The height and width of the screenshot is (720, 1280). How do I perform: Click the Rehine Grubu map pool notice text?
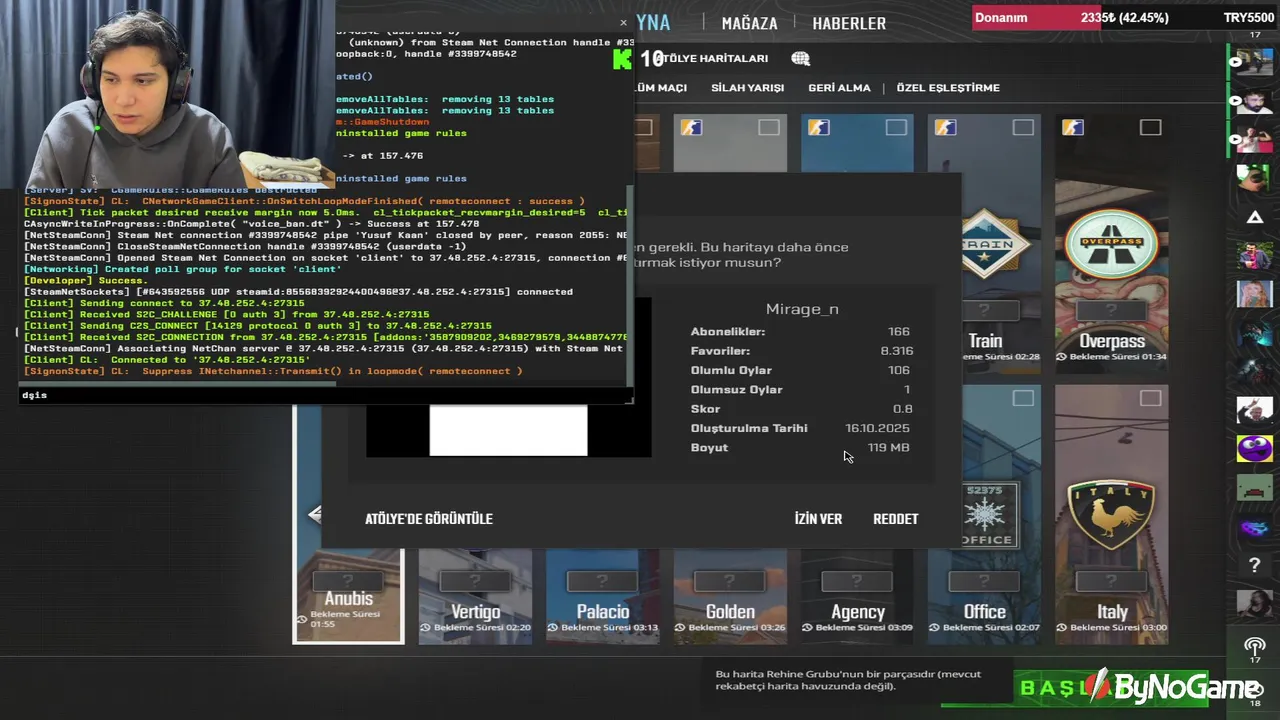(848, 680)
